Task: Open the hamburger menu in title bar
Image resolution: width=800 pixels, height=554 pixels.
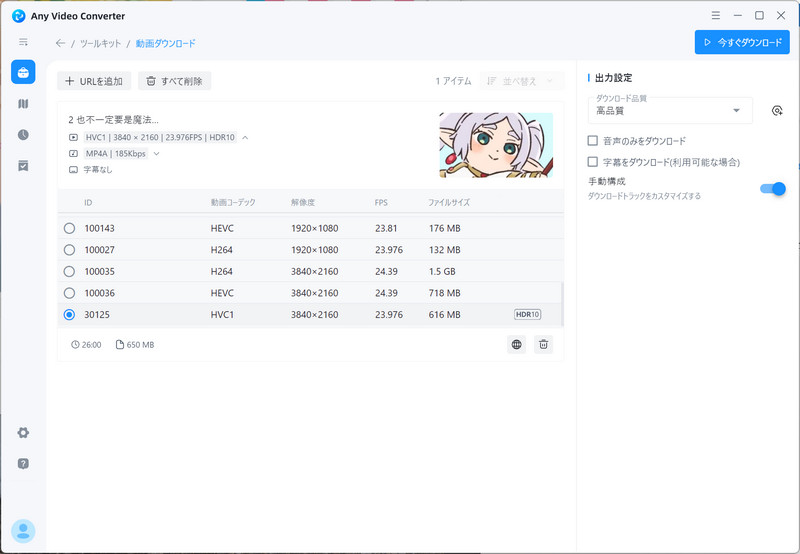Action: (718, 15)
